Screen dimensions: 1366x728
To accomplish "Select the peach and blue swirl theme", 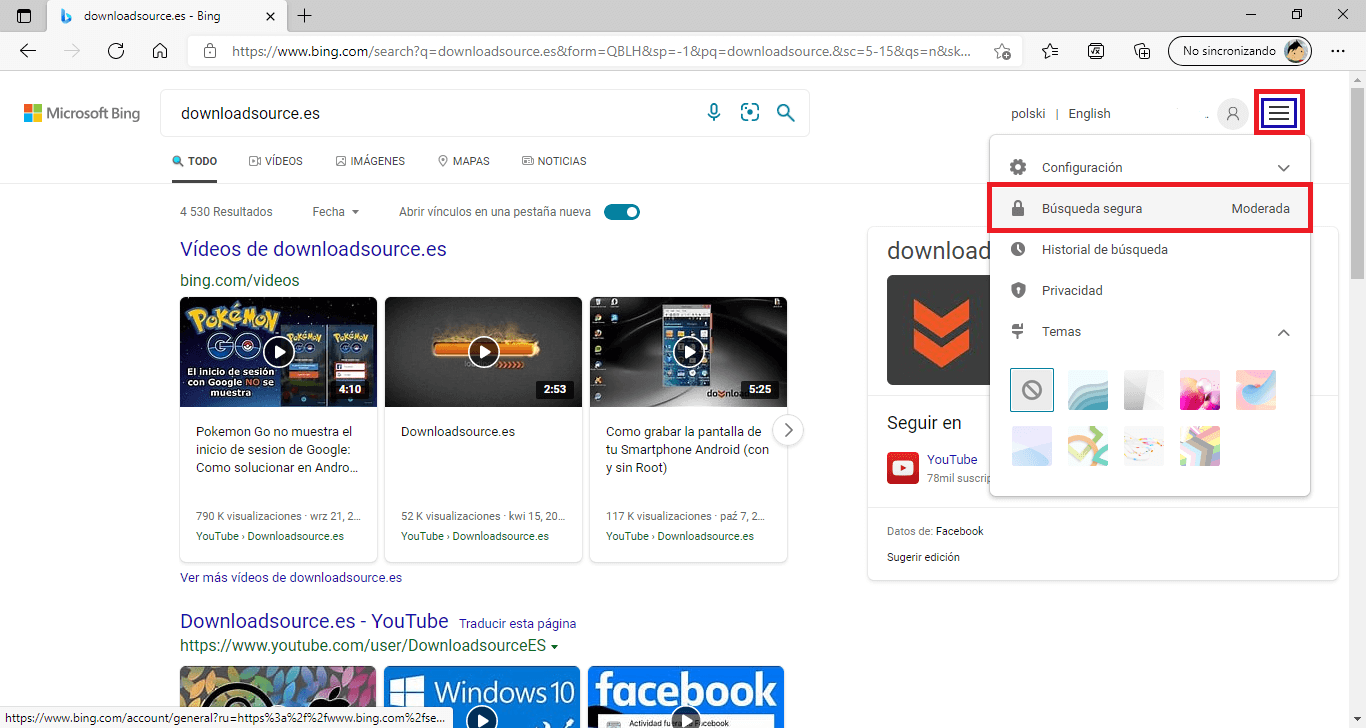I will (1256, 390).
